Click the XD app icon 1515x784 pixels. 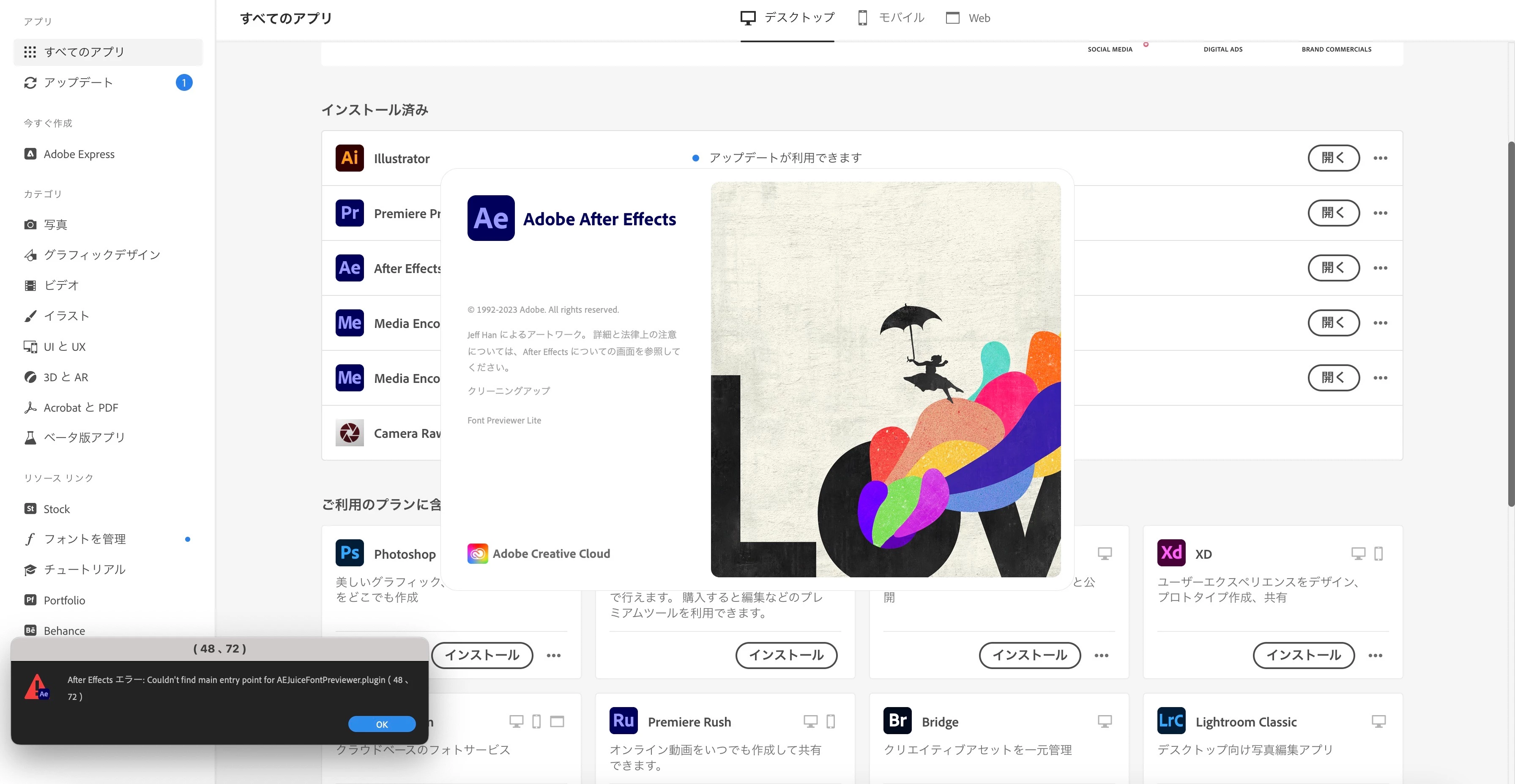coord(1171,553)
